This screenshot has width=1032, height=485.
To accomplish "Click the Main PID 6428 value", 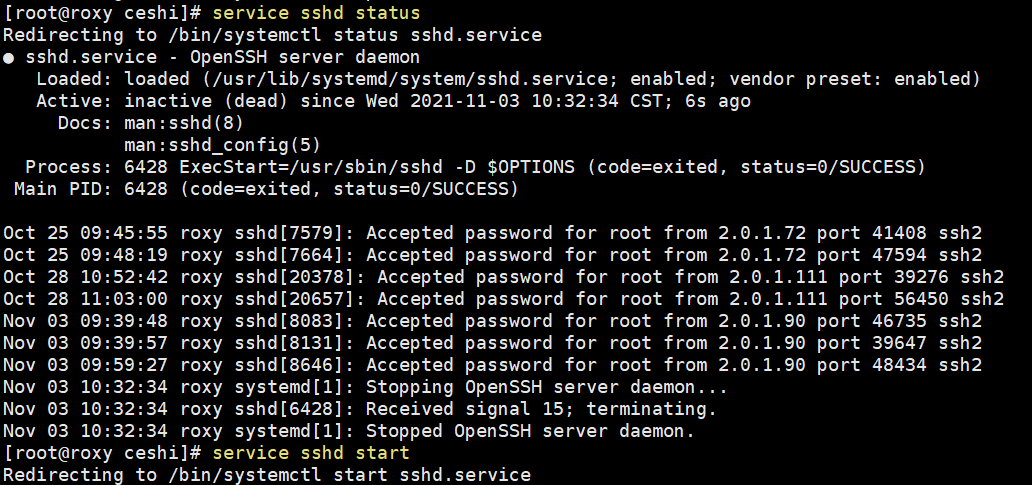I will (146, 189).
